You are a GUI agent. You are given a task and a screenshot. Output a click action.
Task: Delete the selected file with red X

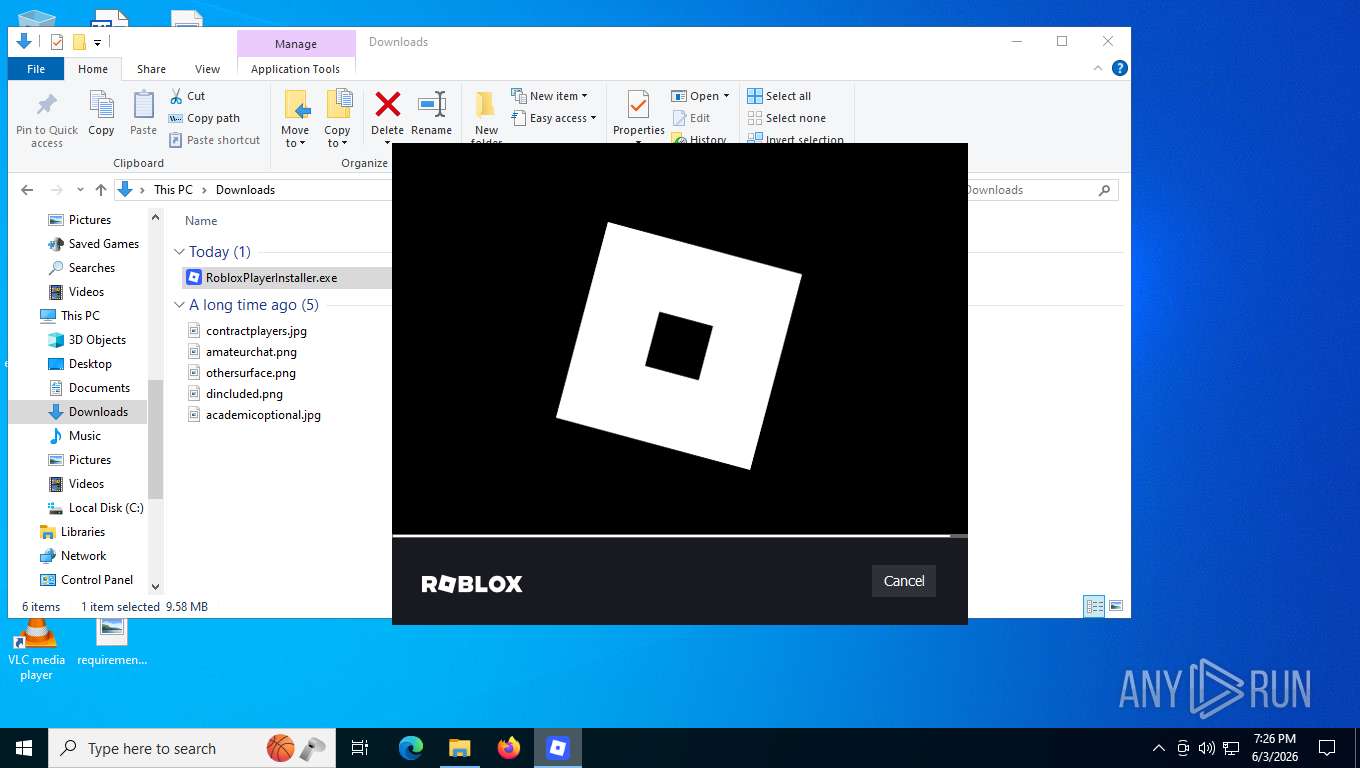[387, 115]
